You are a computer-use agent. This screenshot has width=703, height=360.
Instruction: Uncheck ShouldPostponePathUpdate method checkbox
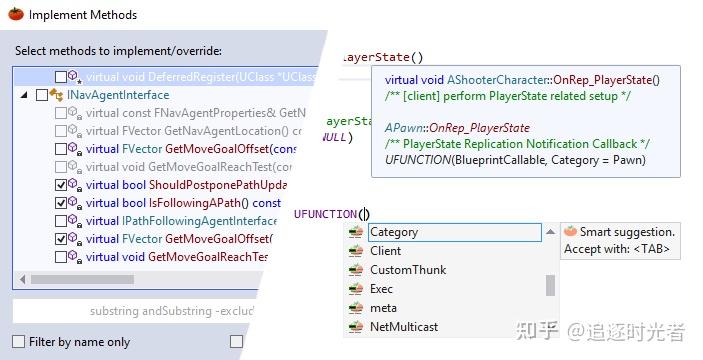[61, 185]
